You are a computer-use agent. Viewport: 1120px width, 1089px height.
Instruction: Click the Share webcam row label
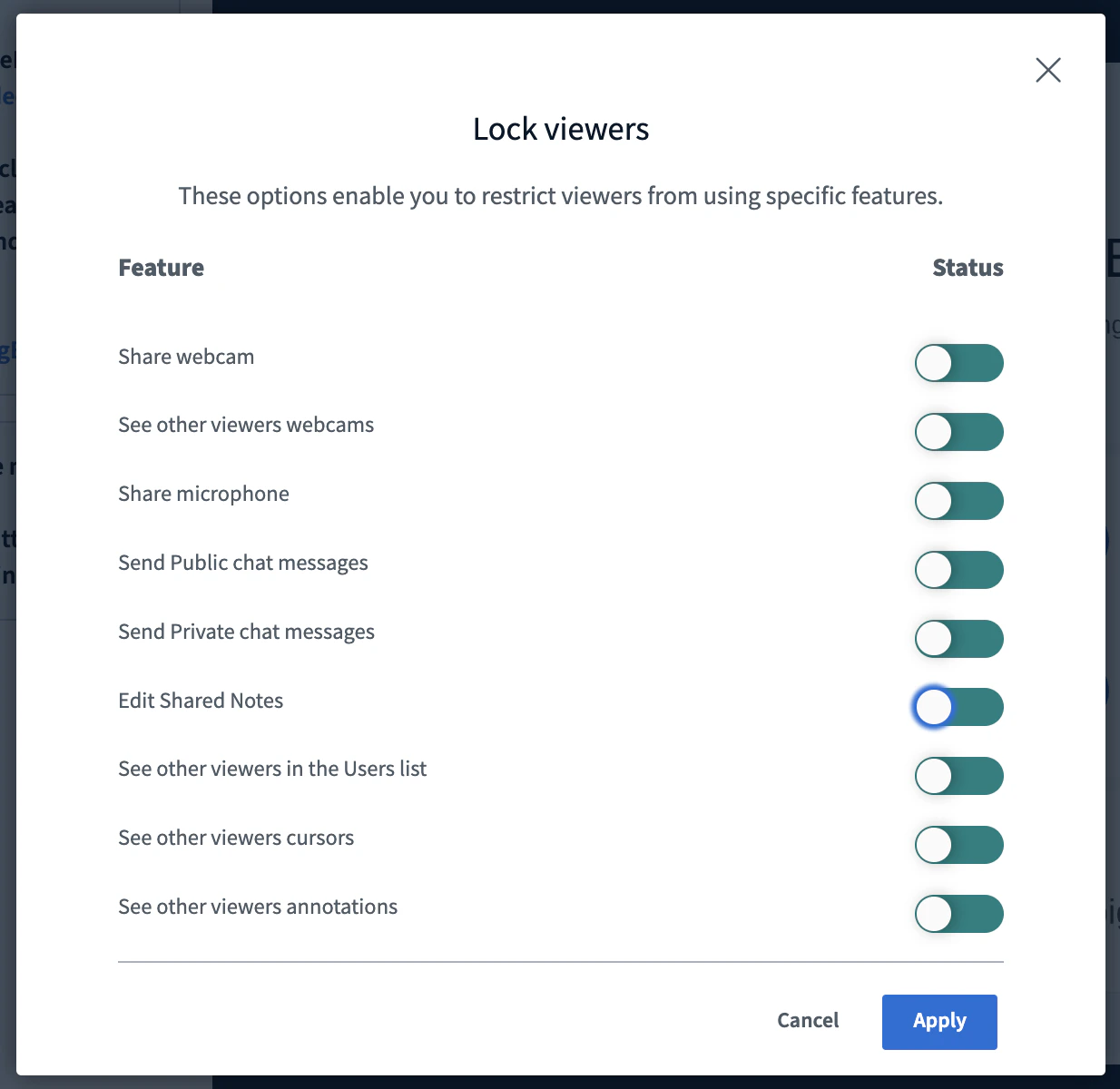(185, 357)
